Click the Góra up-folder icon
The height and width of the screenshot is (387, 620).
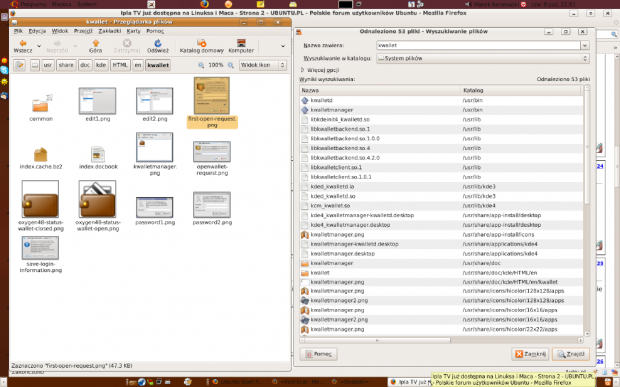[x=96, y=43]
